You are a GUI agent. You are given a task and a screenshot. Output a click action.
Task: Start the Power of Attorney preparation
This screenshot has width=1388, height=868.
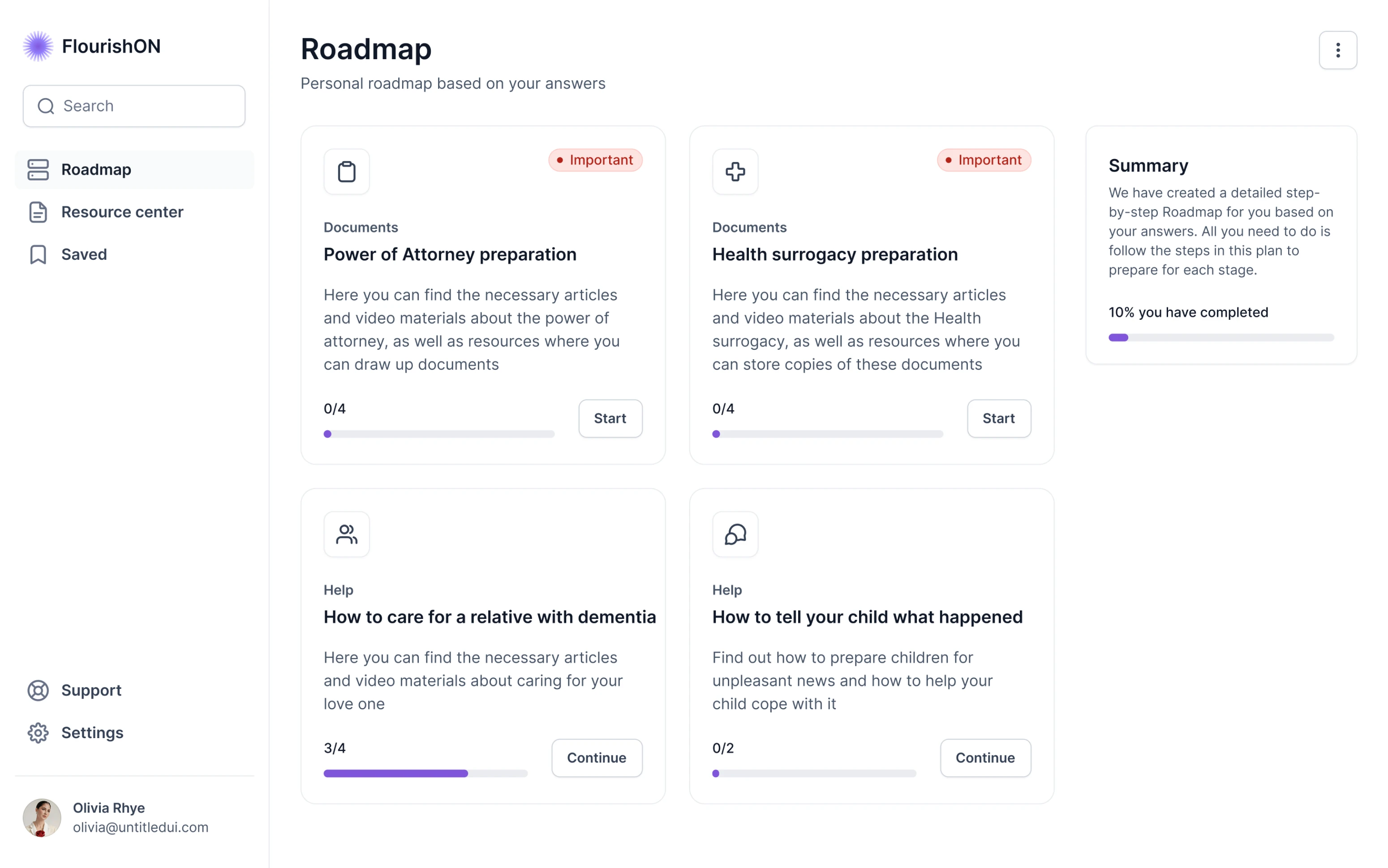click(610, 418)
